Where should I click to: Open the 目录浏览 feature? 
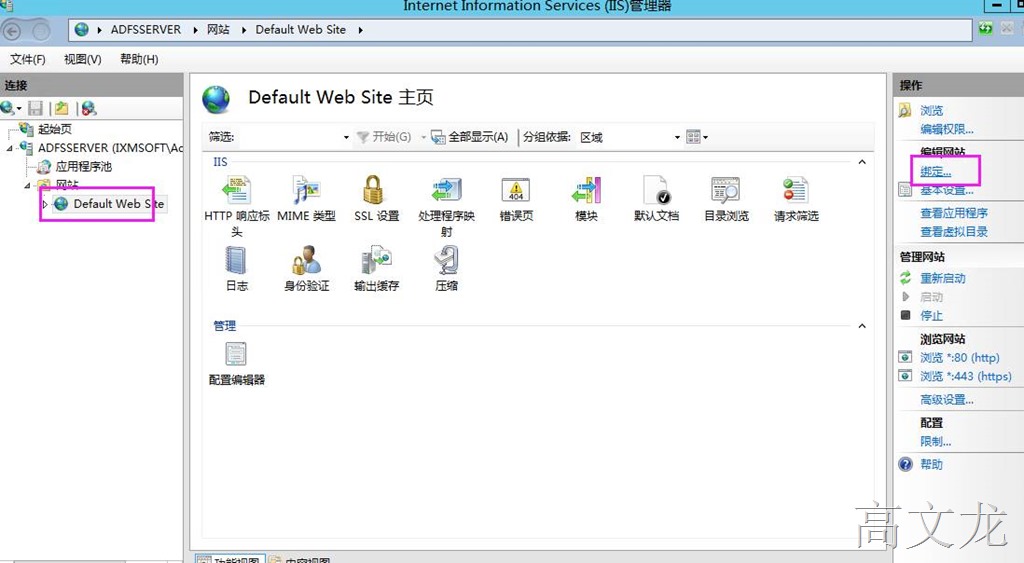point(726,199)
